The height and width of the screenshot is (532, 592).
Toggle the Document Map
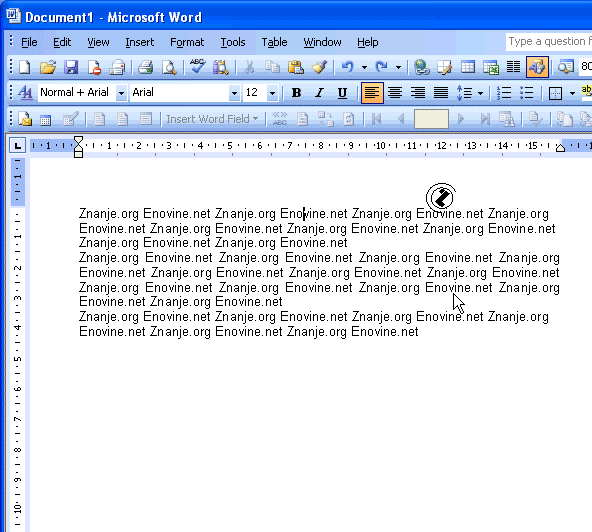566,68
